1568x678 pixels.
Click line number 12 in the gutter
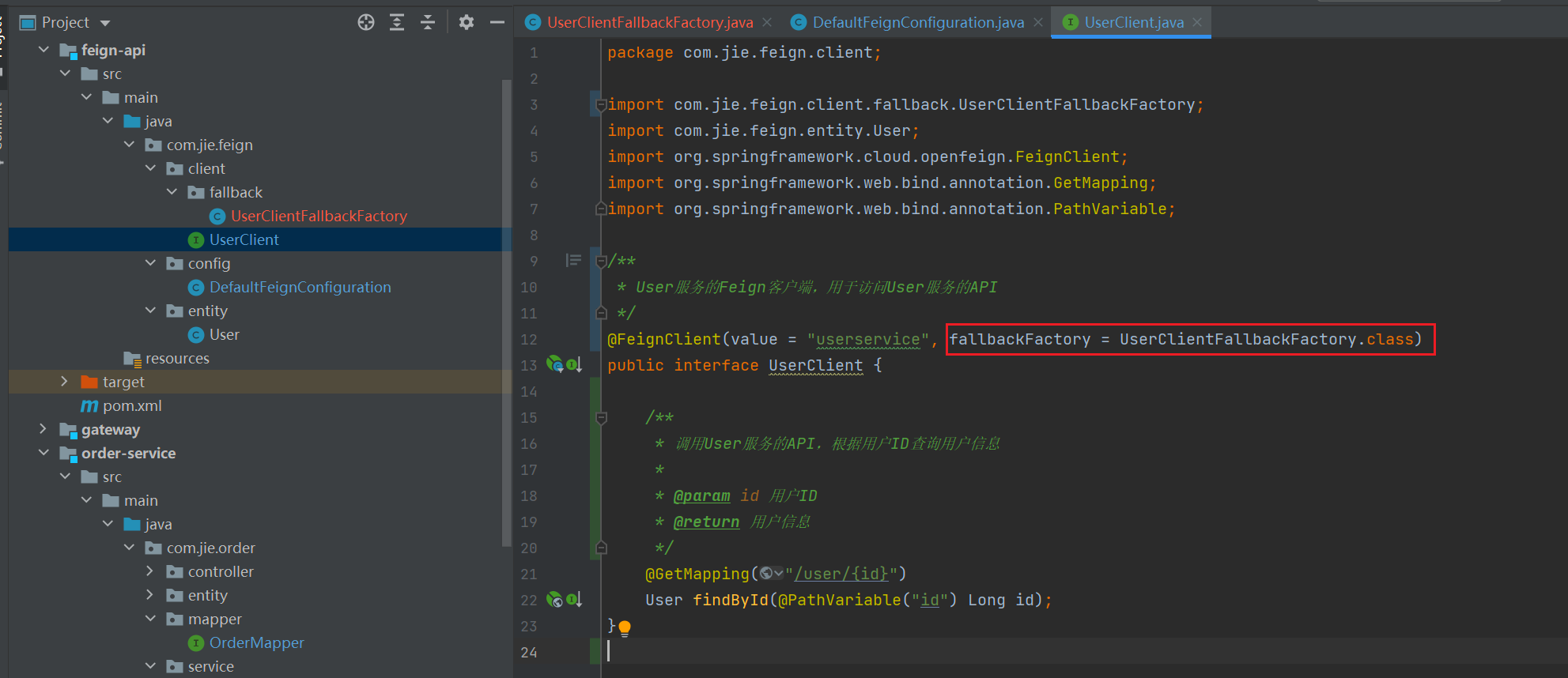(529, 339)
